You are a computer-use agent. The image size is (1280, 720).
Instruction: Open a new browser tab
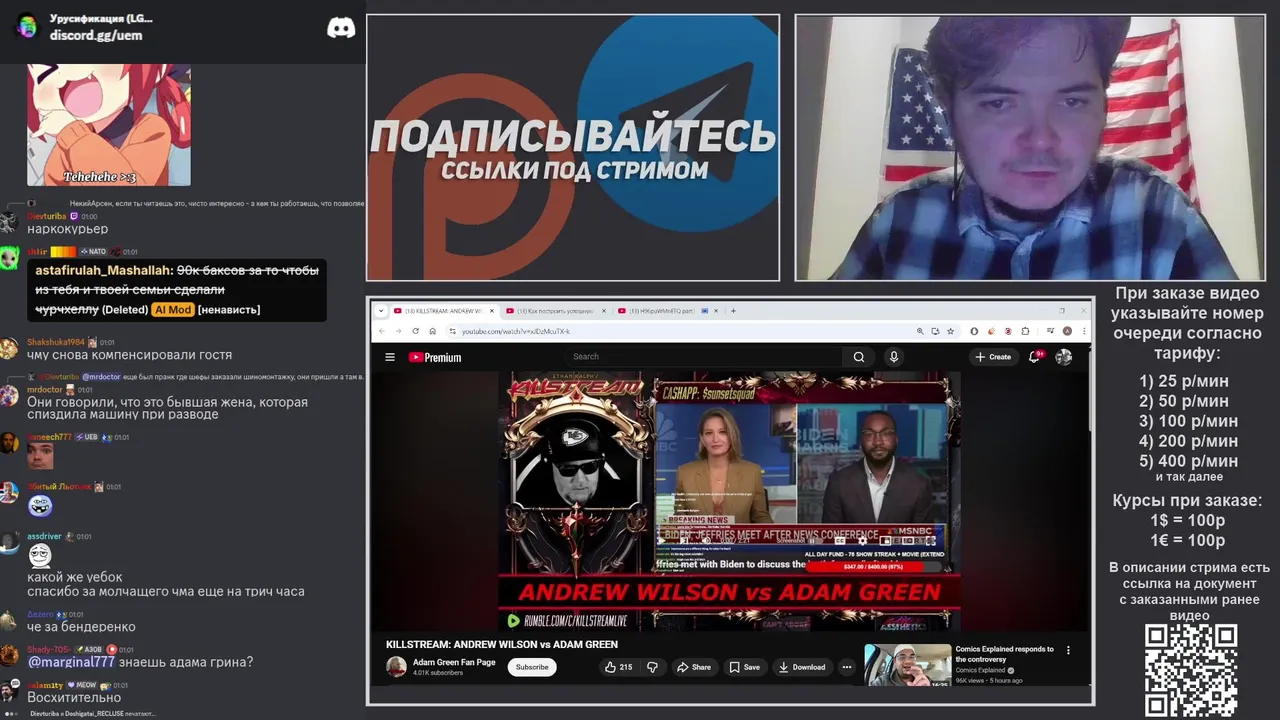point(733,311)
